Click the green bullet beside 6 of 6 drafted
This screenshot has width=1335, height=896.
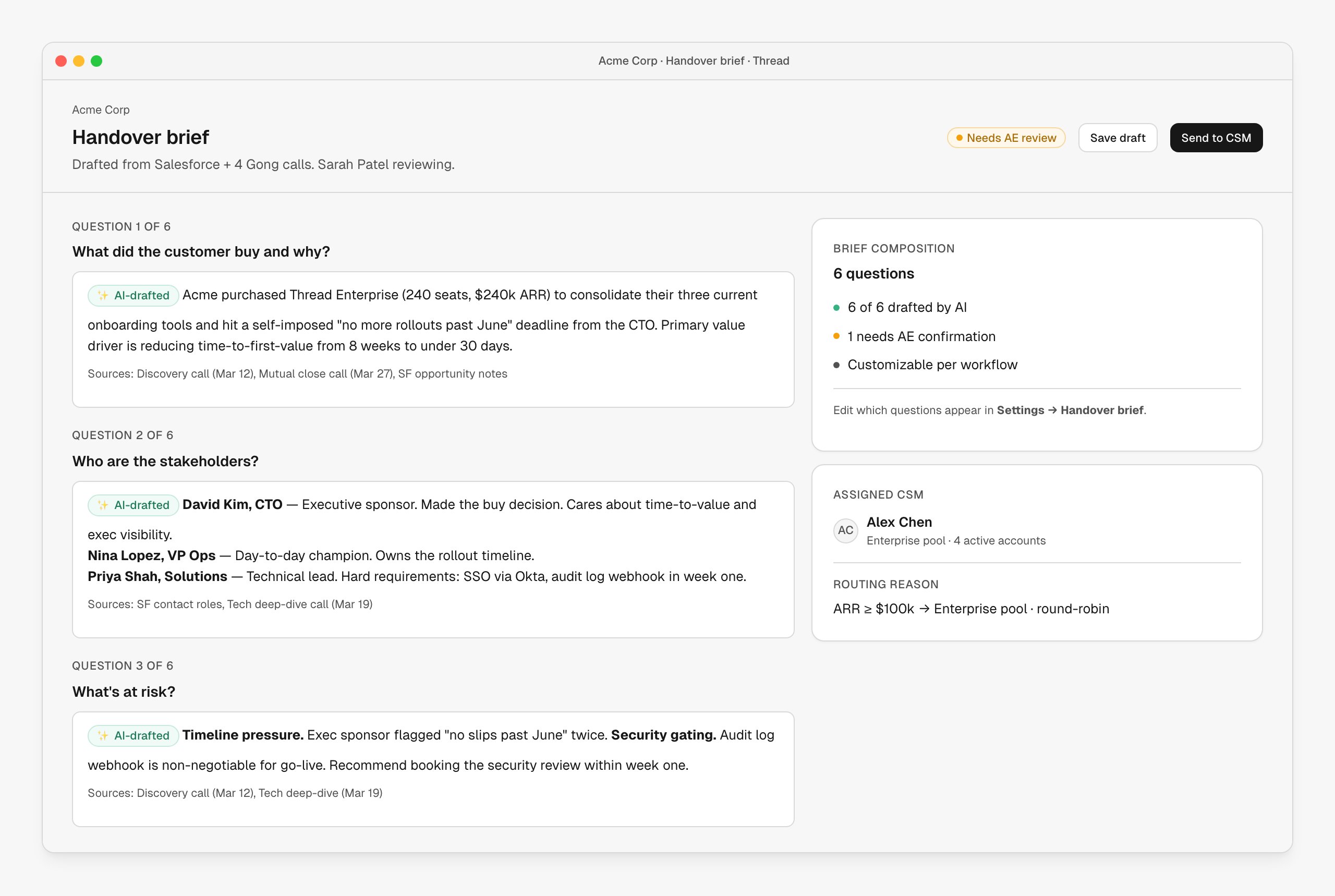click(836, 307)
